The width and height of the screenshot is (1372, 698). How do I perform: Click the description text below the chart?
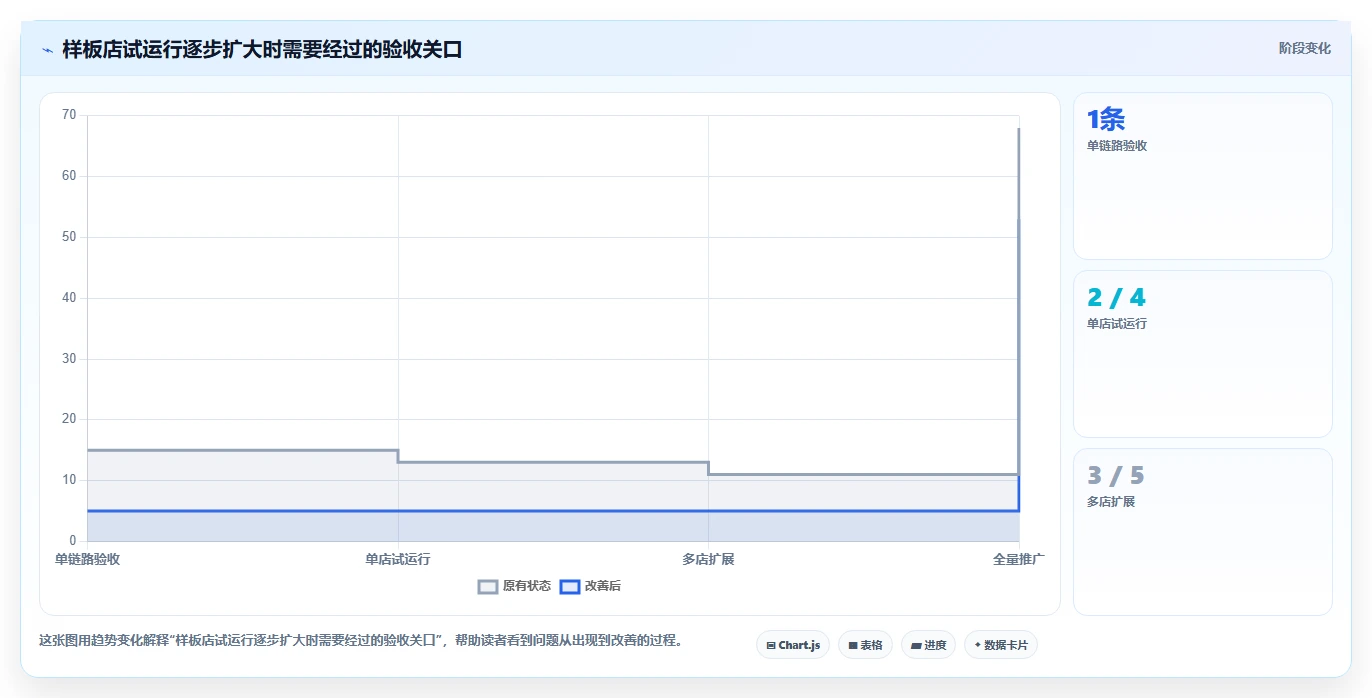[x=364, y=641]
